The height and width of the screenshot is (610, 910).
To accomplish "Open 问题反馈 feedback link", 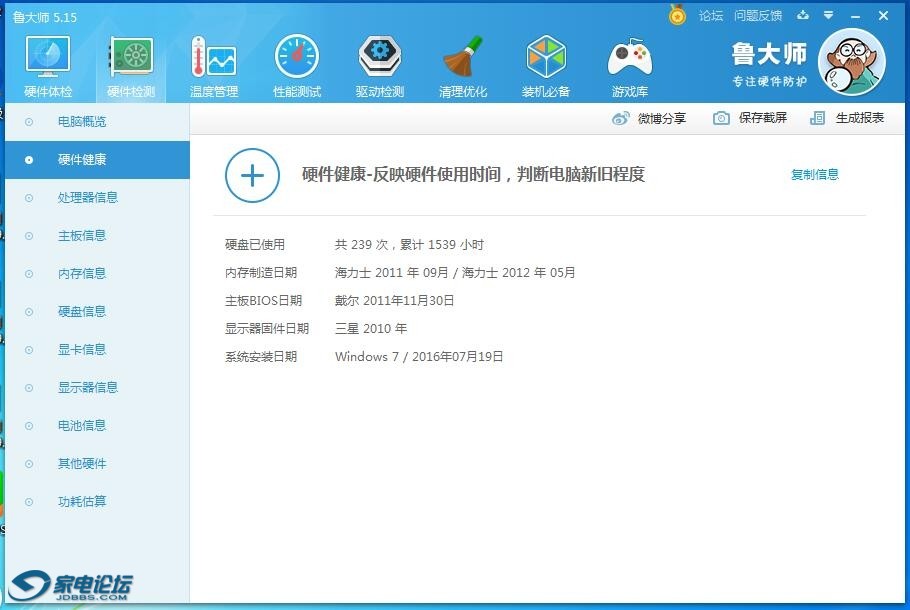I will tap(758, 16).
